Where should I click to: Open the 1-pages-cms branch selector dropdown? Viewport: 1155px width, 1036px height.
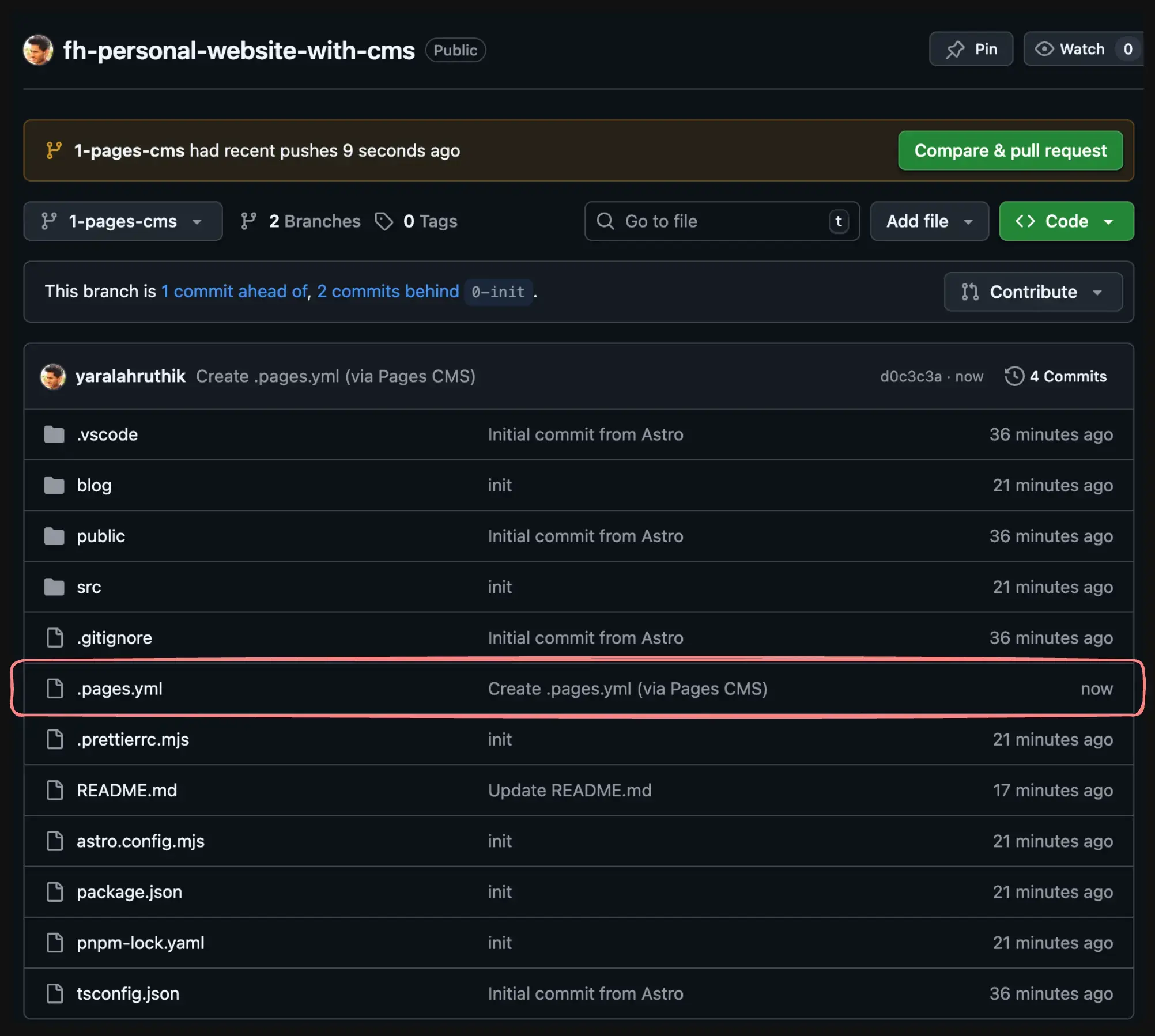pos(122,221)
